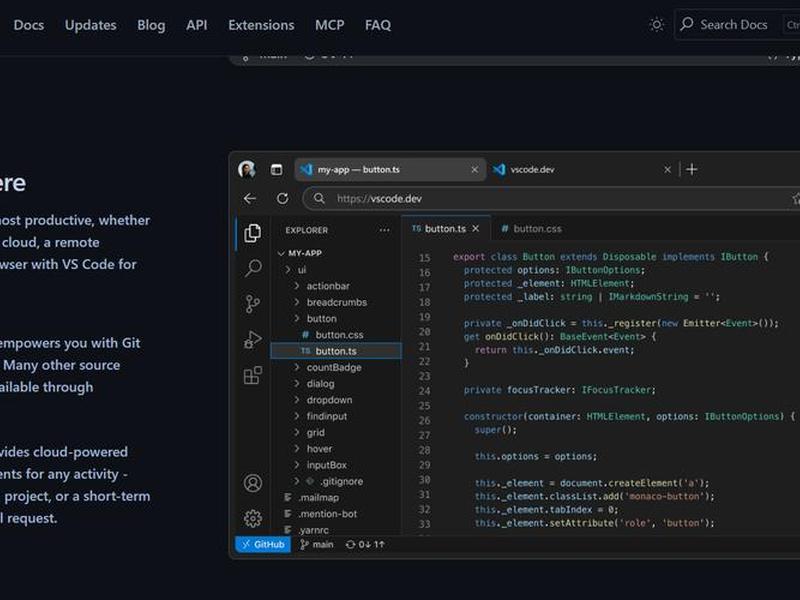
Task: Open the API navigation link
Action: tap(196, 25)
